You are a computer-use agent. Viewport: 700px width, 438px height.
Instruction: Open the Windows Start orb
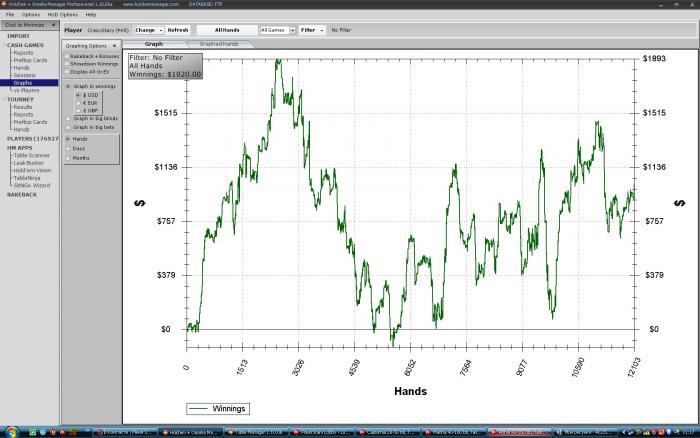[12, 432]
